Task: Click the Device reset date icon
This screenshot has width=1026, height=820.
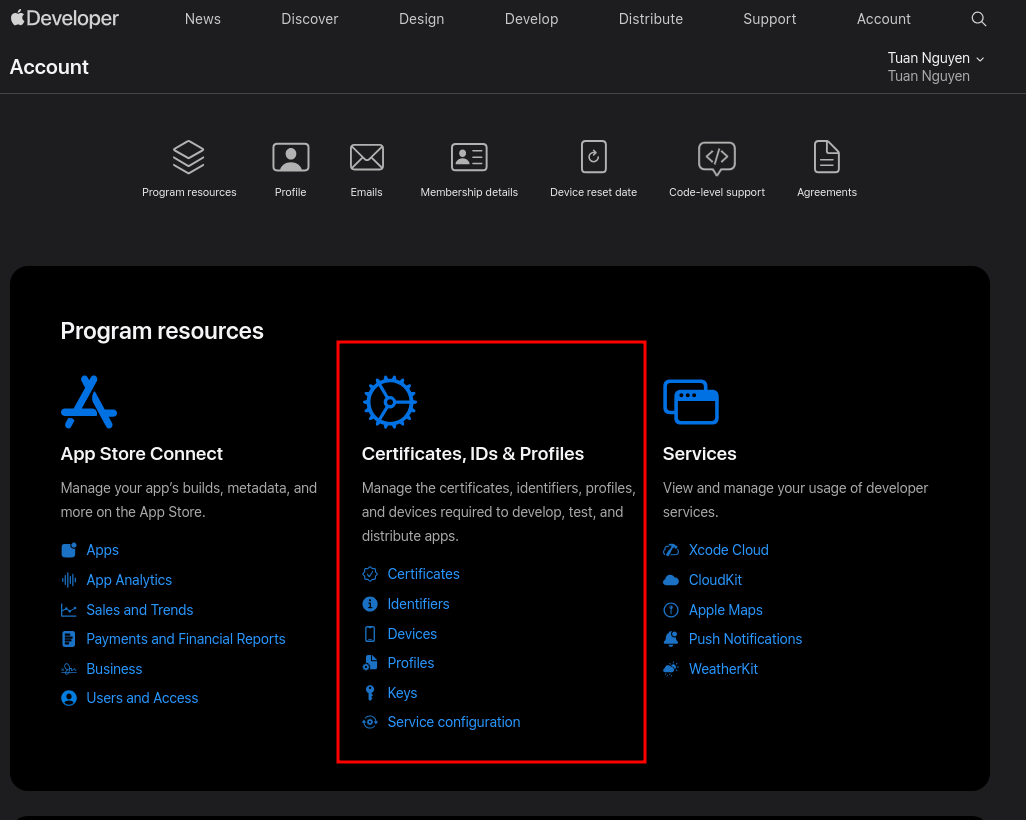Action: click(x=593, y=157)
